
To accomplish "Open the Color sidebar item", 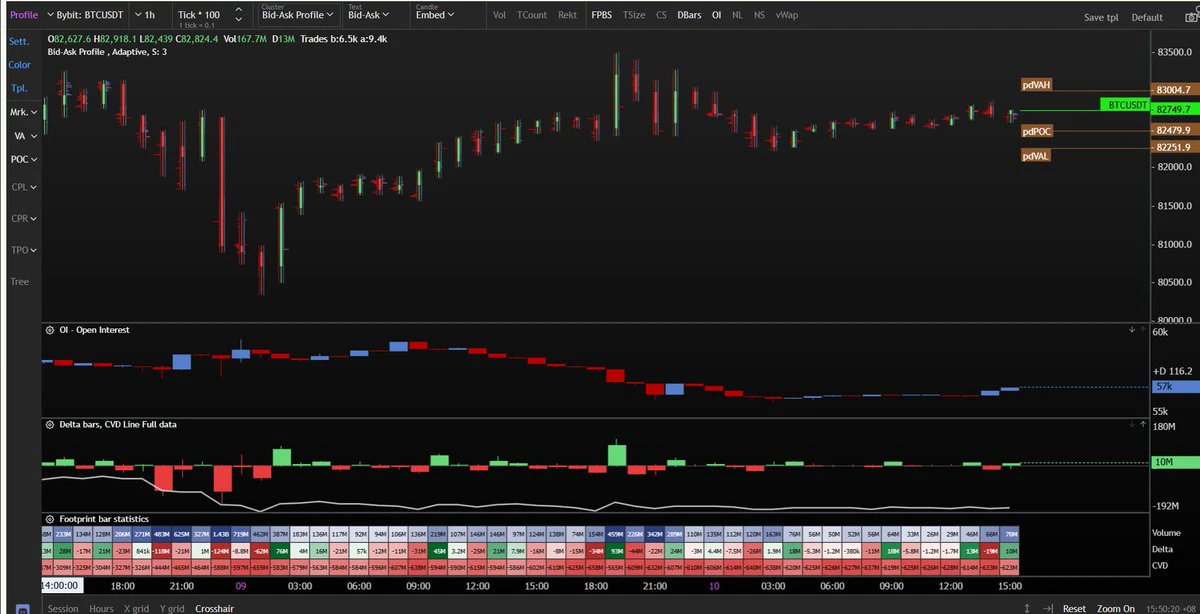I will click(20, 65).
